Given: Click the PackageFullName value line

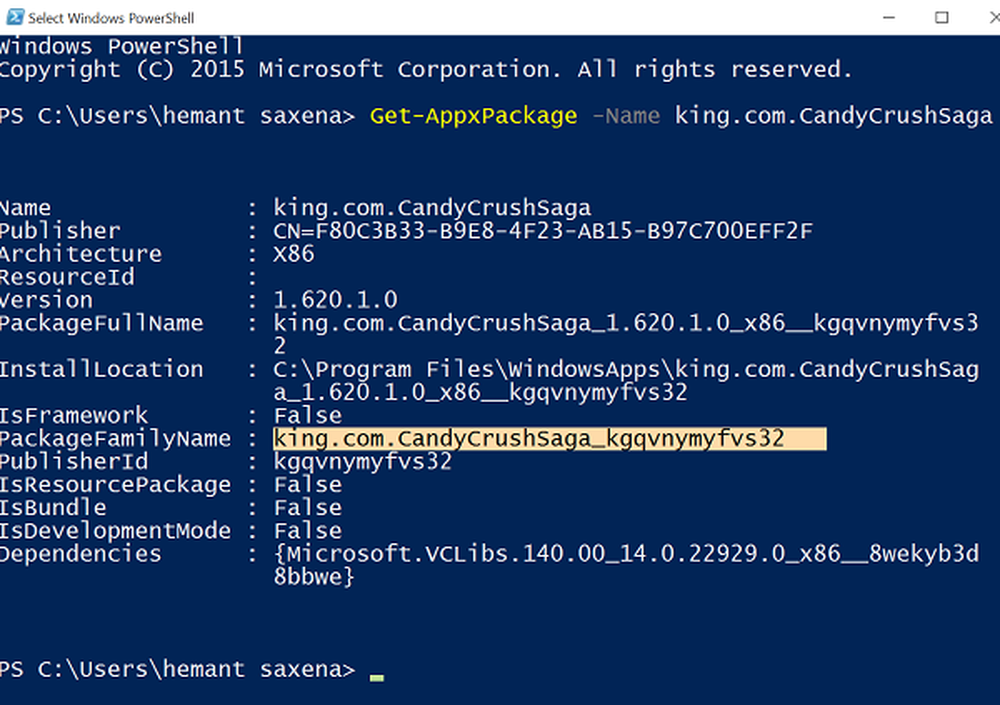Looking at the screenshot, I should pyautogui.click(x=625, y=324).
